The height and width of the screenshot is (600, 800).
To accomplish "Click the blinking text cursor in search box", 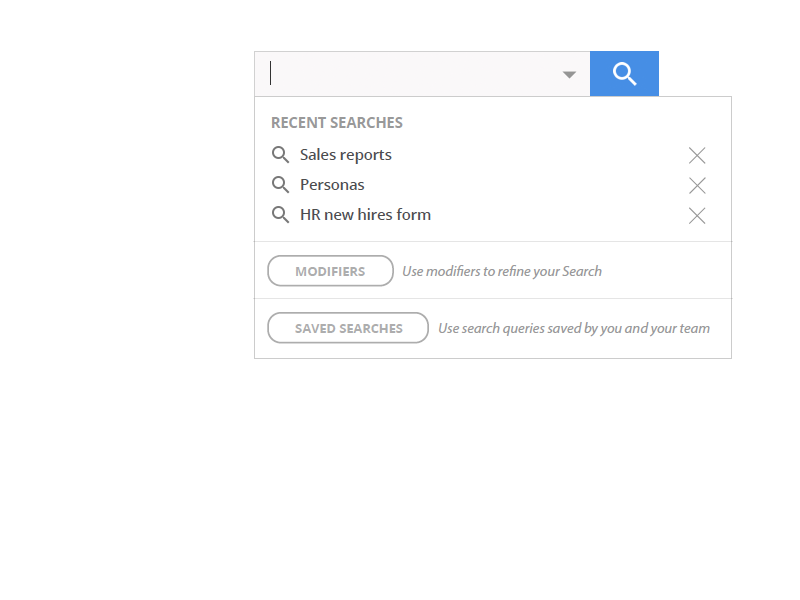I will point(271,74).
